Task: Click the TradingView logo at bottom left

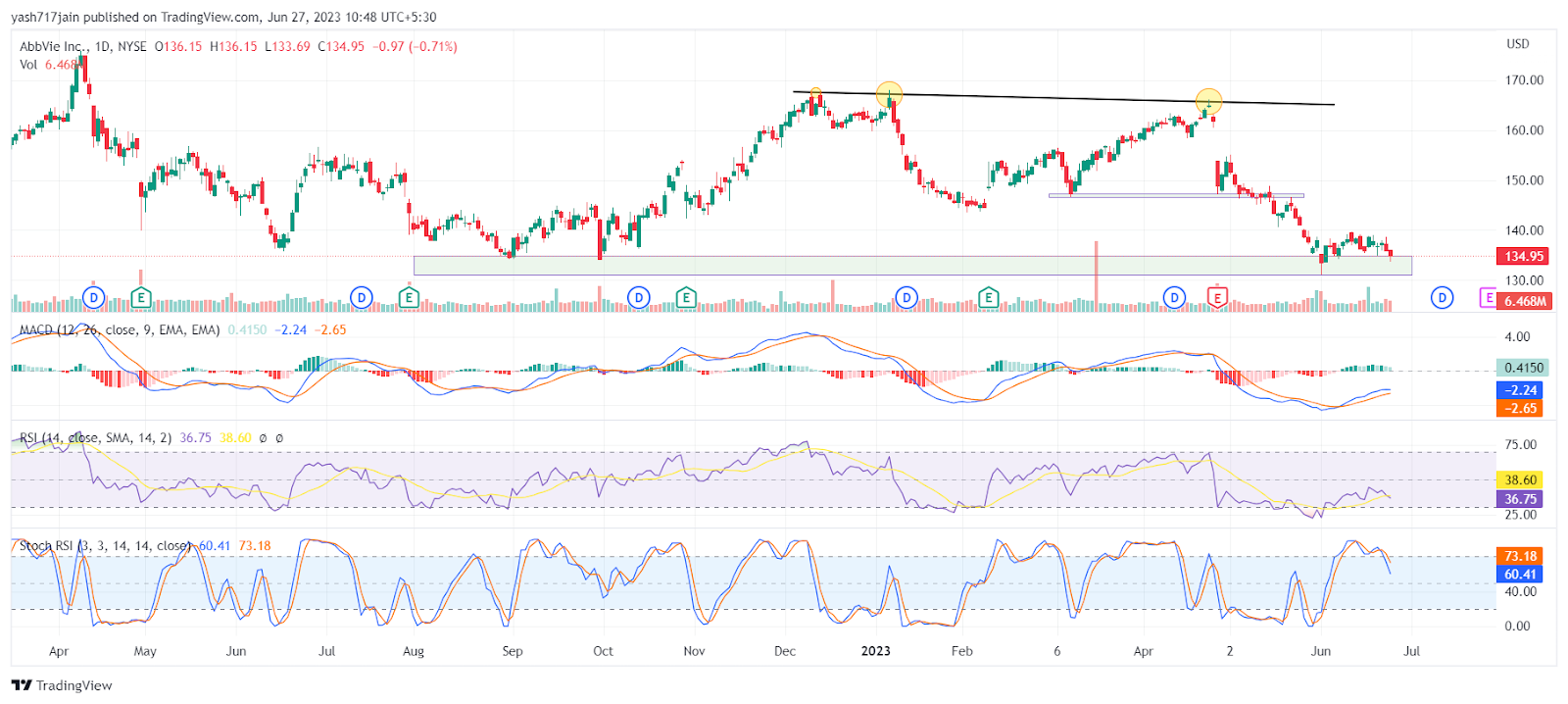Action: click(62, 685)
